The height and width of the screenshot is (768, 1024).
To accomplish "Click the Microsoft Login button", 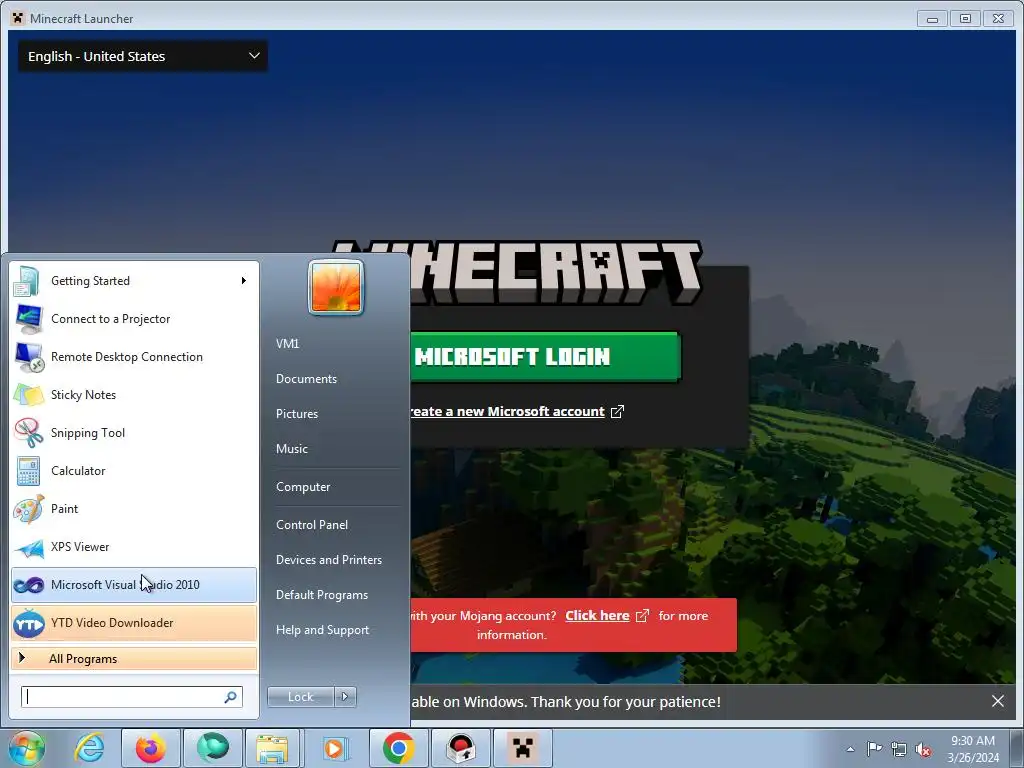I will (x=545, y=357).
